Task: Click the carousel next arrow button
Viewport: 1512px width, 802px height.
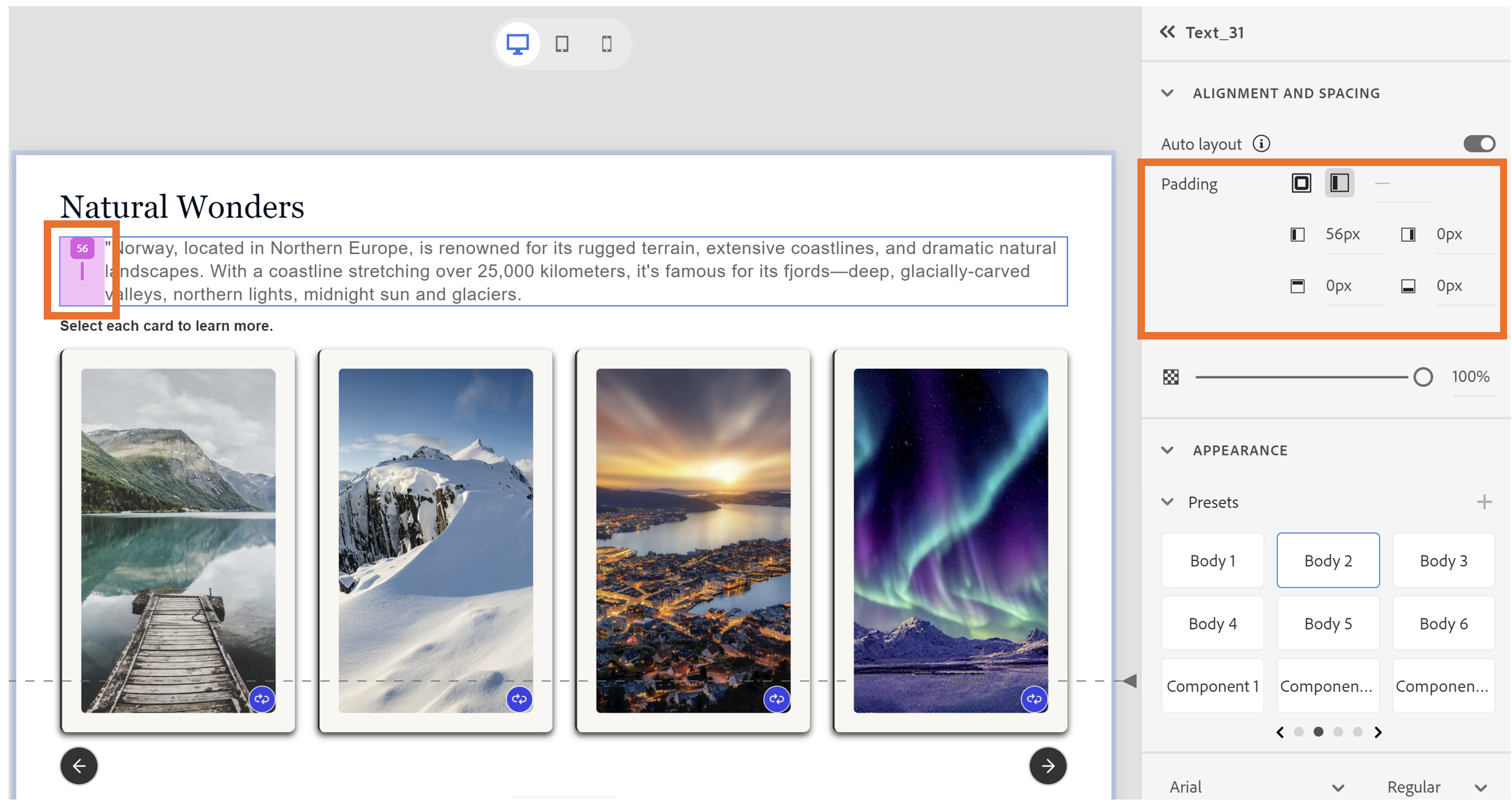Action: click(x=1048, y=766)
